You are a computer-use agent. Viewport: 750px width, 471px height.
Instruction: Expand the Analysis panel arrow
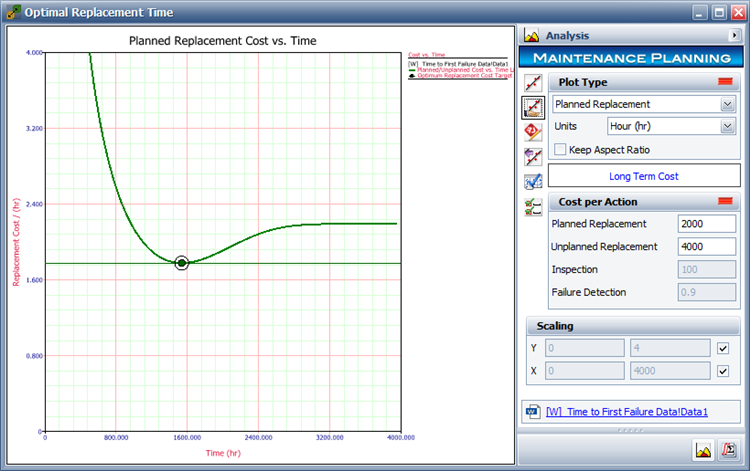(x=735, y=35)
